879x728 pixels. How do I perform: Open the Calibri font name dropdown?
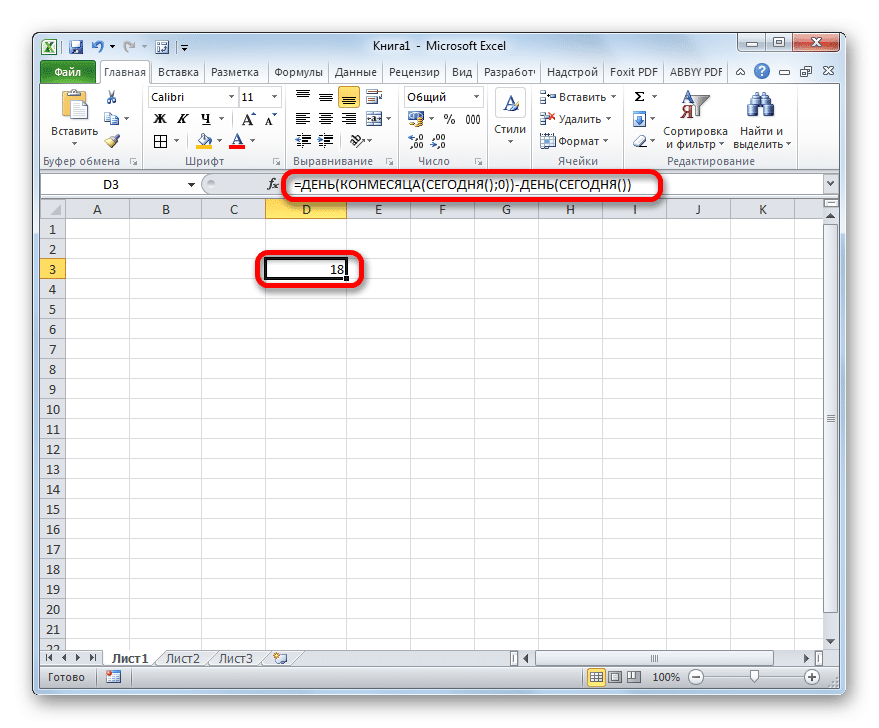click(231, 97)
